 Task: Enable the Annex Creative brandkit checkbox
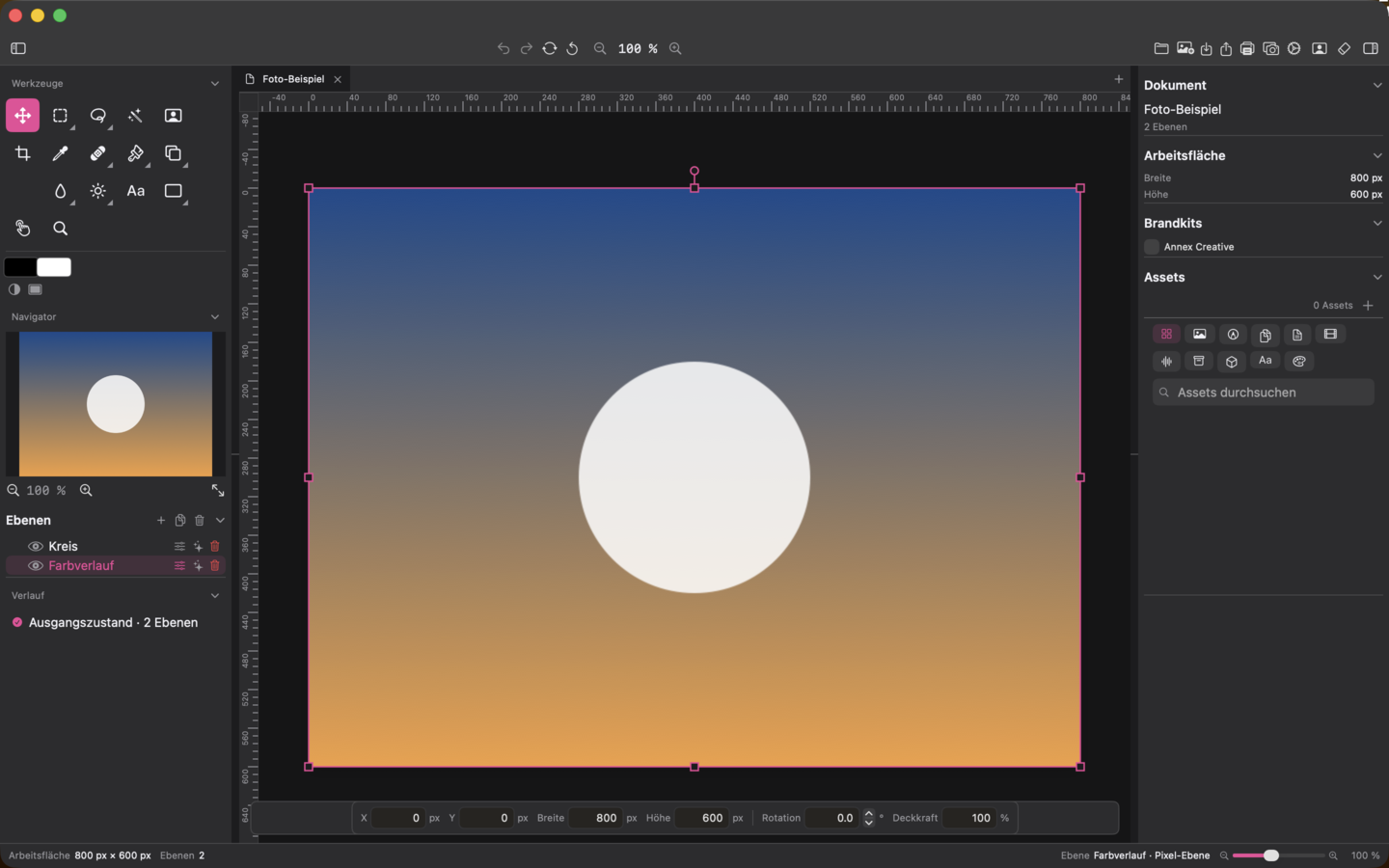click(1152, 247)
